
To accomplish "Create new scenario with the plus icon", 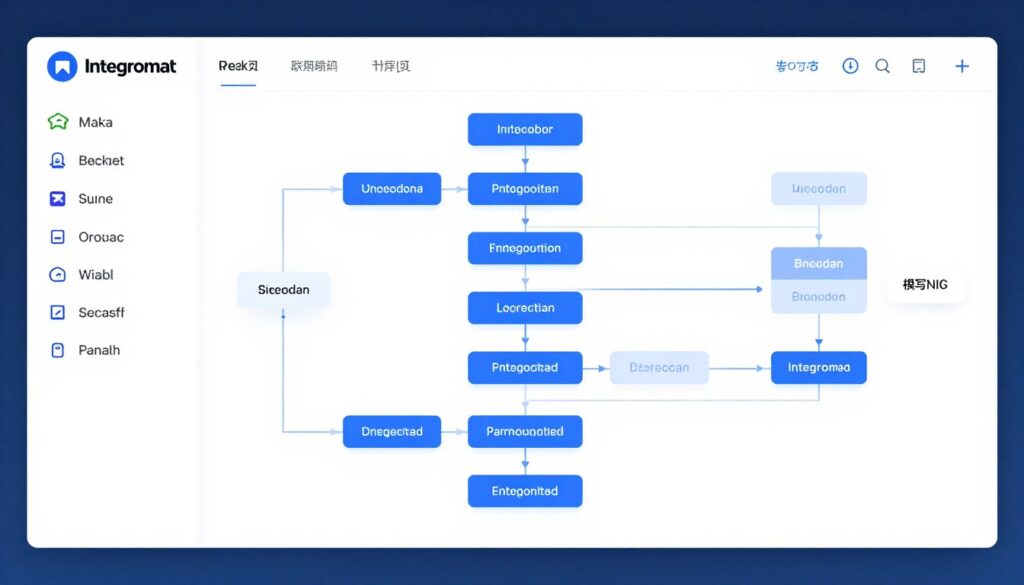I will coord(962,65).
